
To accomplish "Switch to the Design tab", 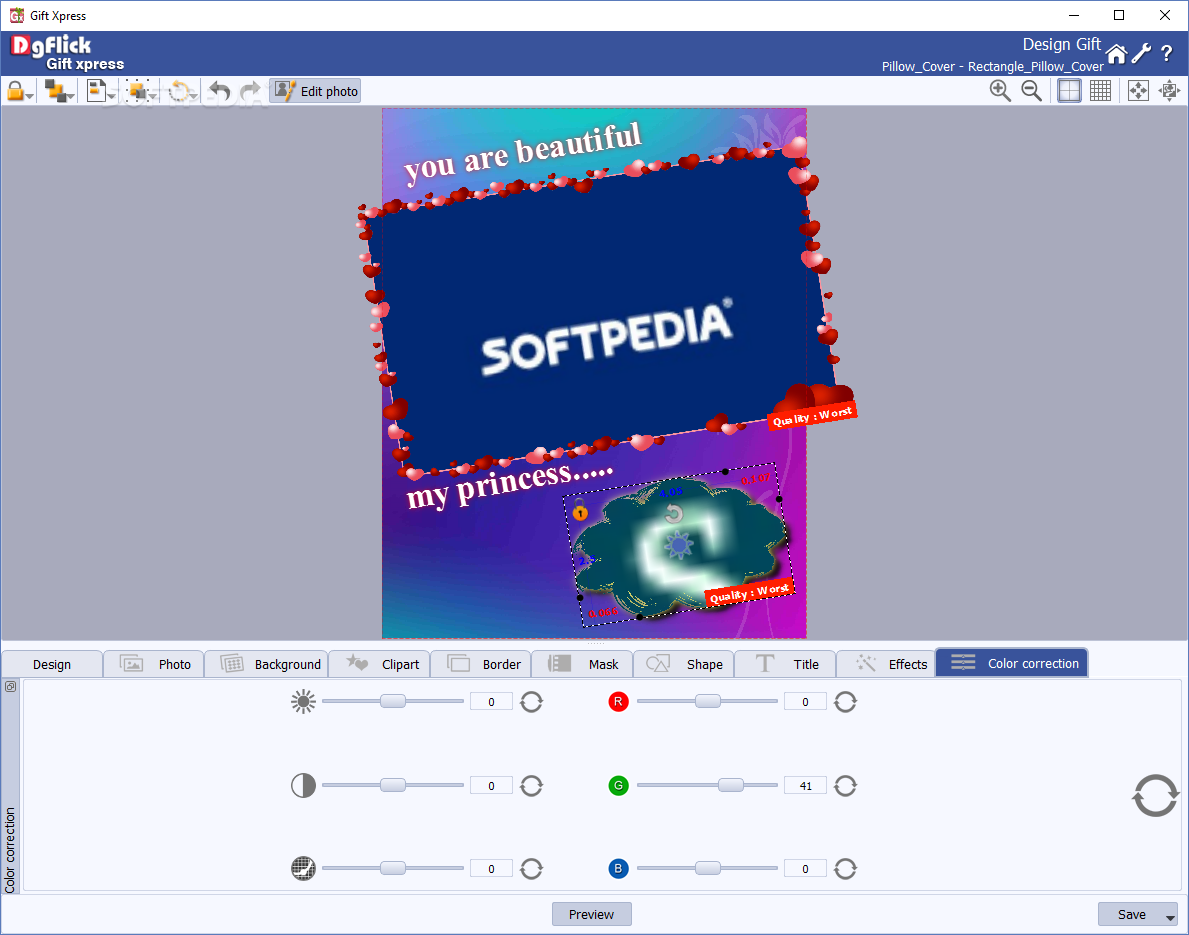I will click(x=52, y=664).
